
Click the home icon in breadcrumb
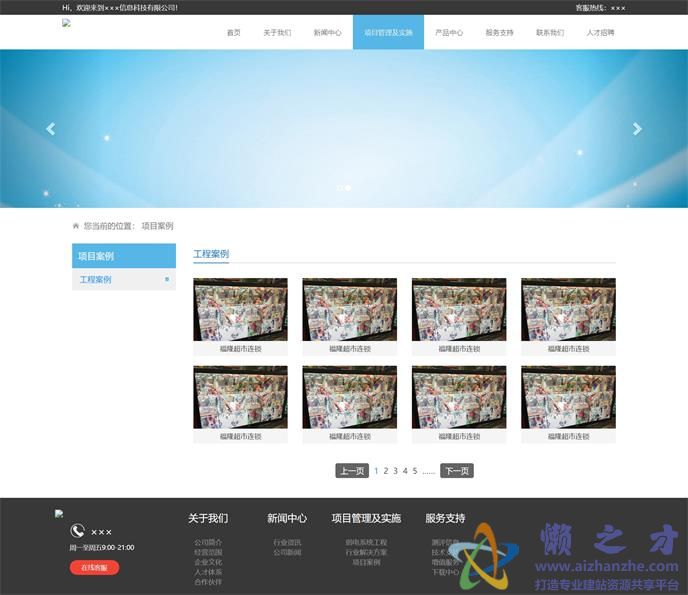[76, 226]
